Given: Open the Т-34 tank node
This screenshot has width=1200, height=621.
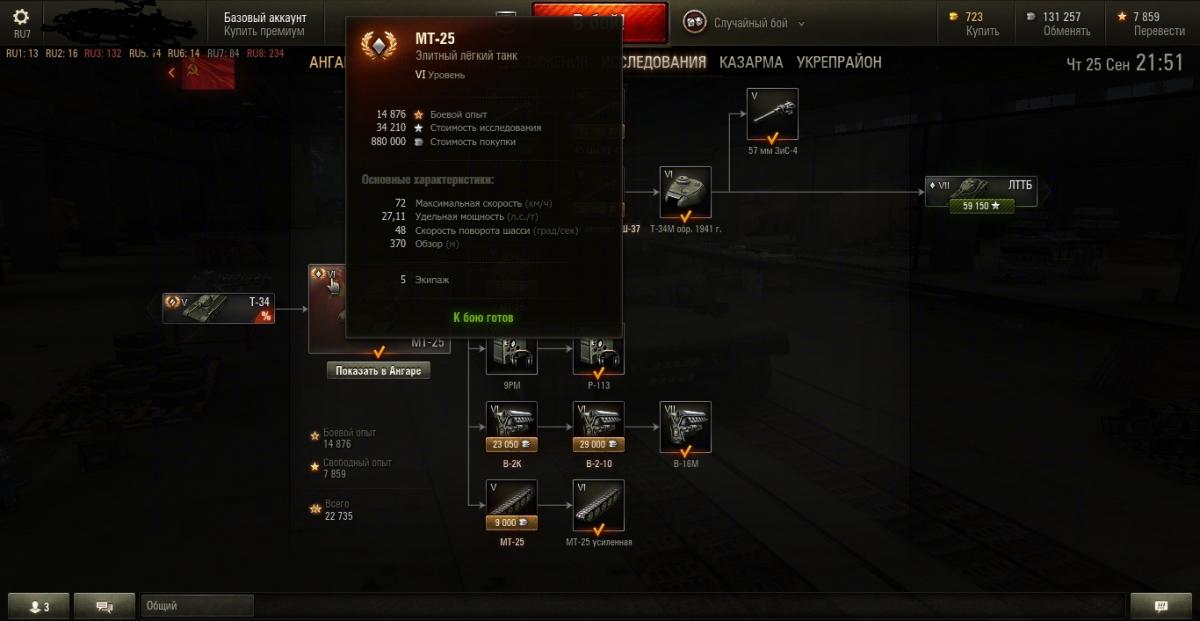Looking at the screenshot, I should pyautogui.click(x=218, y=308).
